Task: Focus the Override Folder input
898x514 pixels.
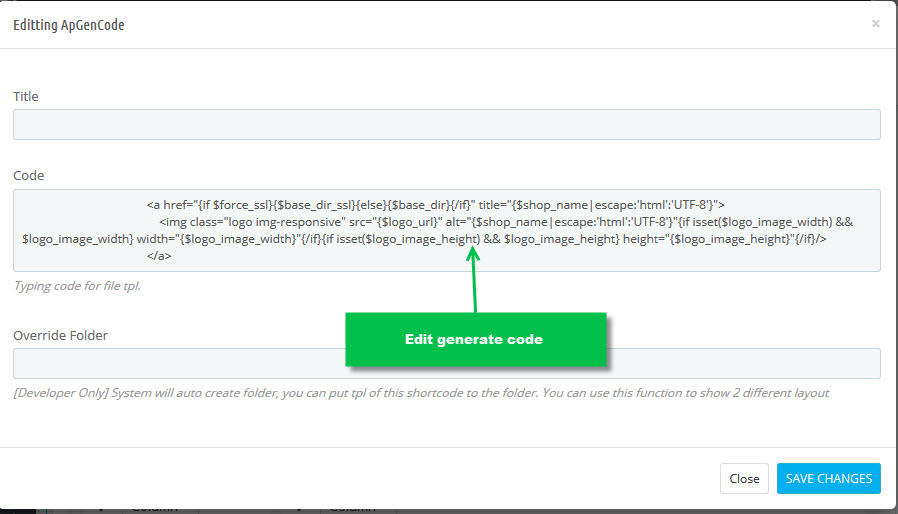Action: click(x=447, y=363)
